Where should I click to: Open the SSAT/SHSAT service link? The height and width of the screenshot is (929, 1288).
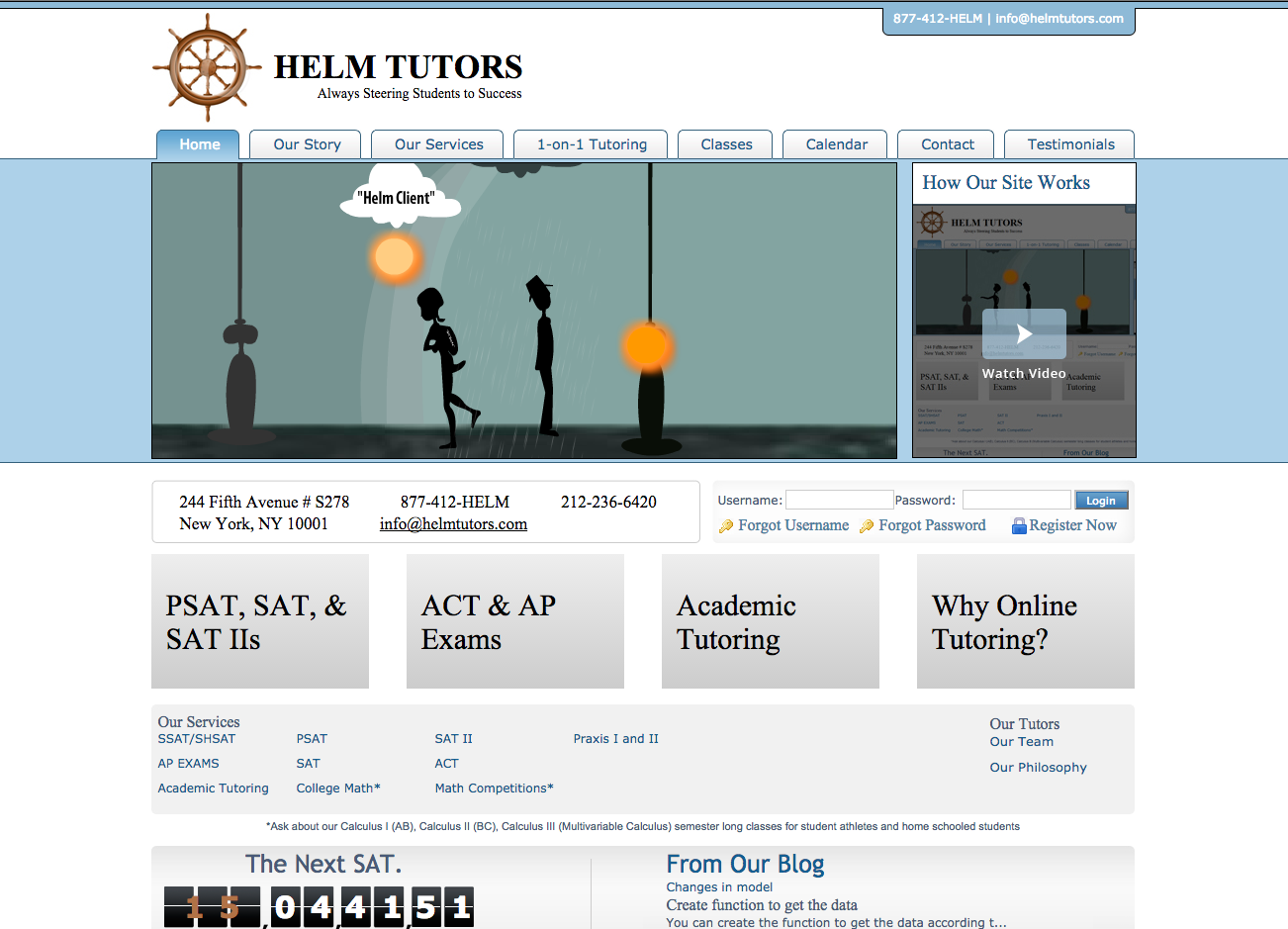(x=197, y=739)
